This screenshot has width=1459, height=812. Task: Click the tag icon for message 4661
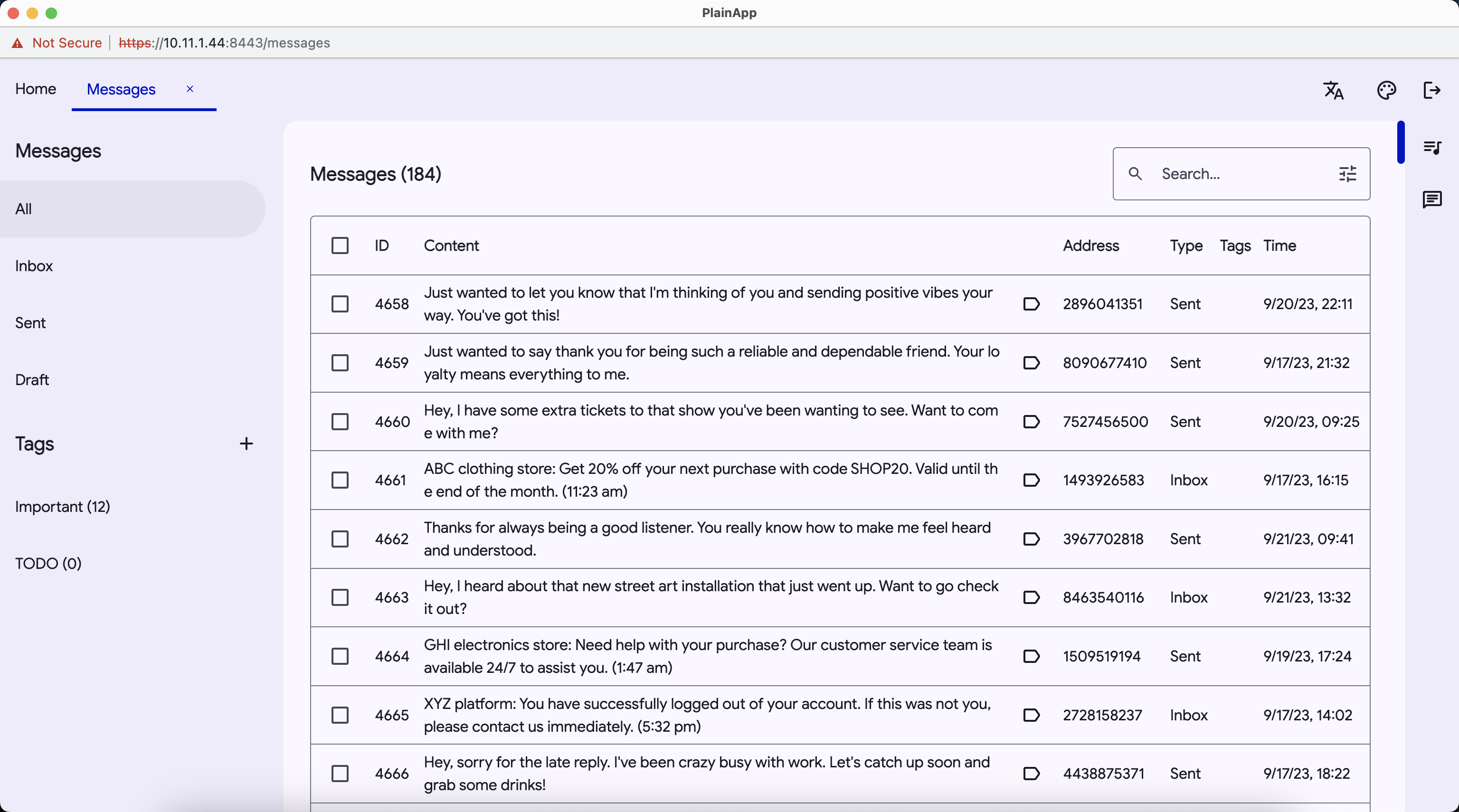point(1031,480)
